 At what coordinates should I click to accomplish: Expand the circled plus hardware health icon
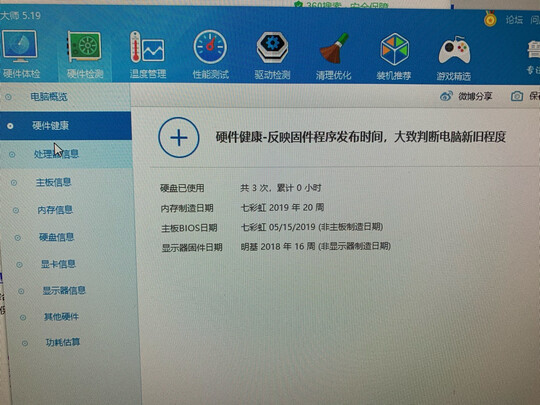click(179, 137)
